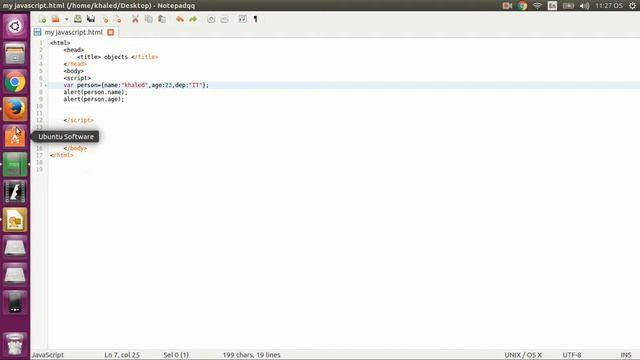Click the INS insert mode indicator
The image size is (640, 360).
[x=626, y=355]
